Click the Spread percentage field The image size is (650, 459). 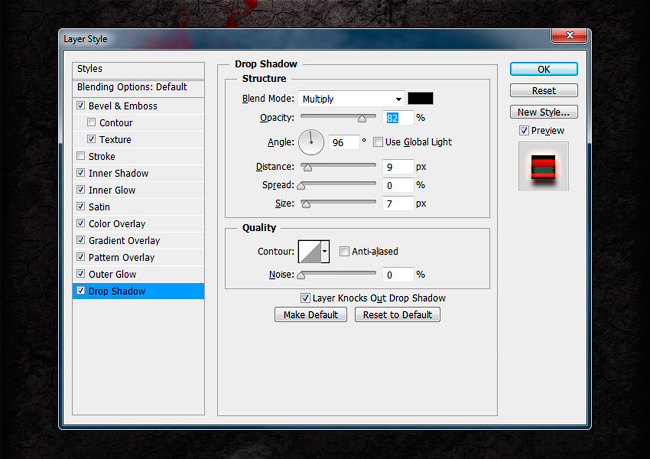[398, 185]
